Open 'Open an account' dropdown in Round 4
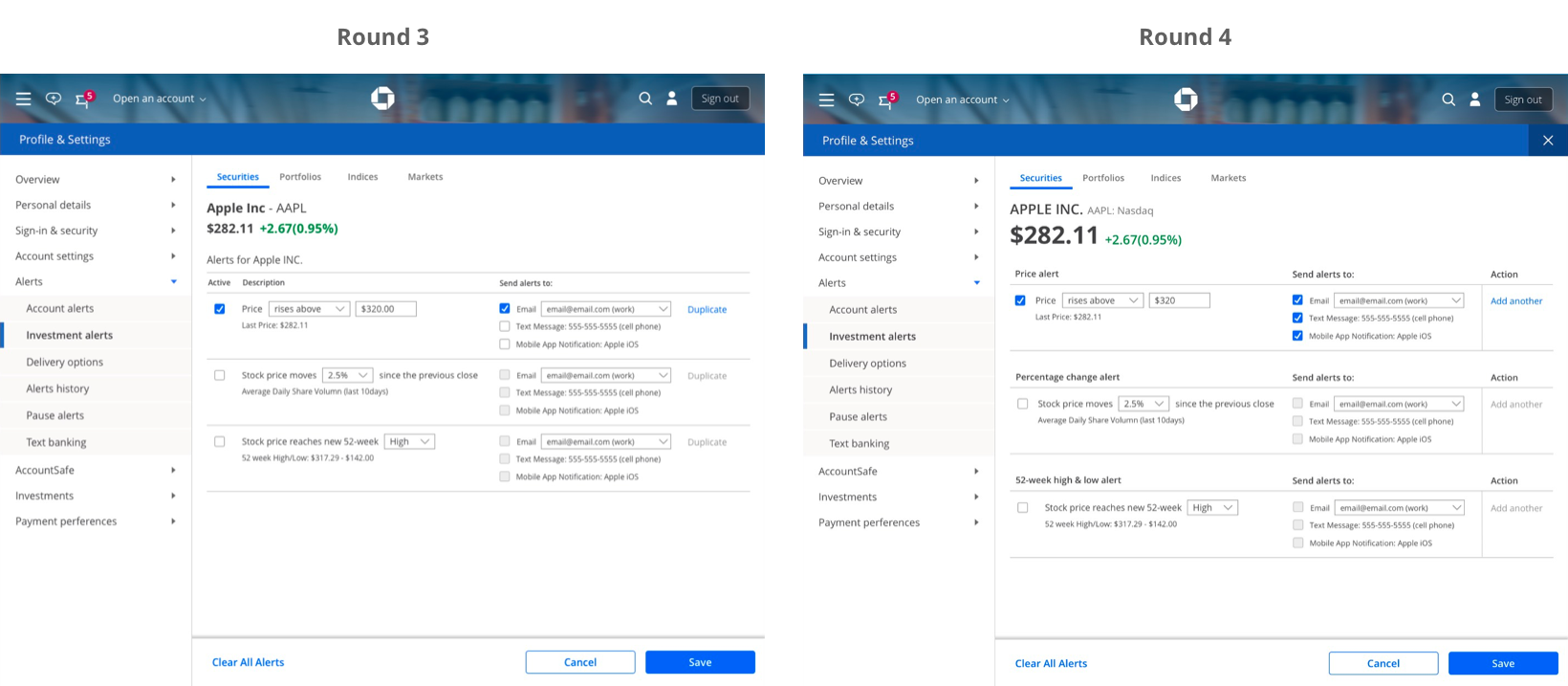This screenshot has height=686, width=1568. (x=962, y=100)
